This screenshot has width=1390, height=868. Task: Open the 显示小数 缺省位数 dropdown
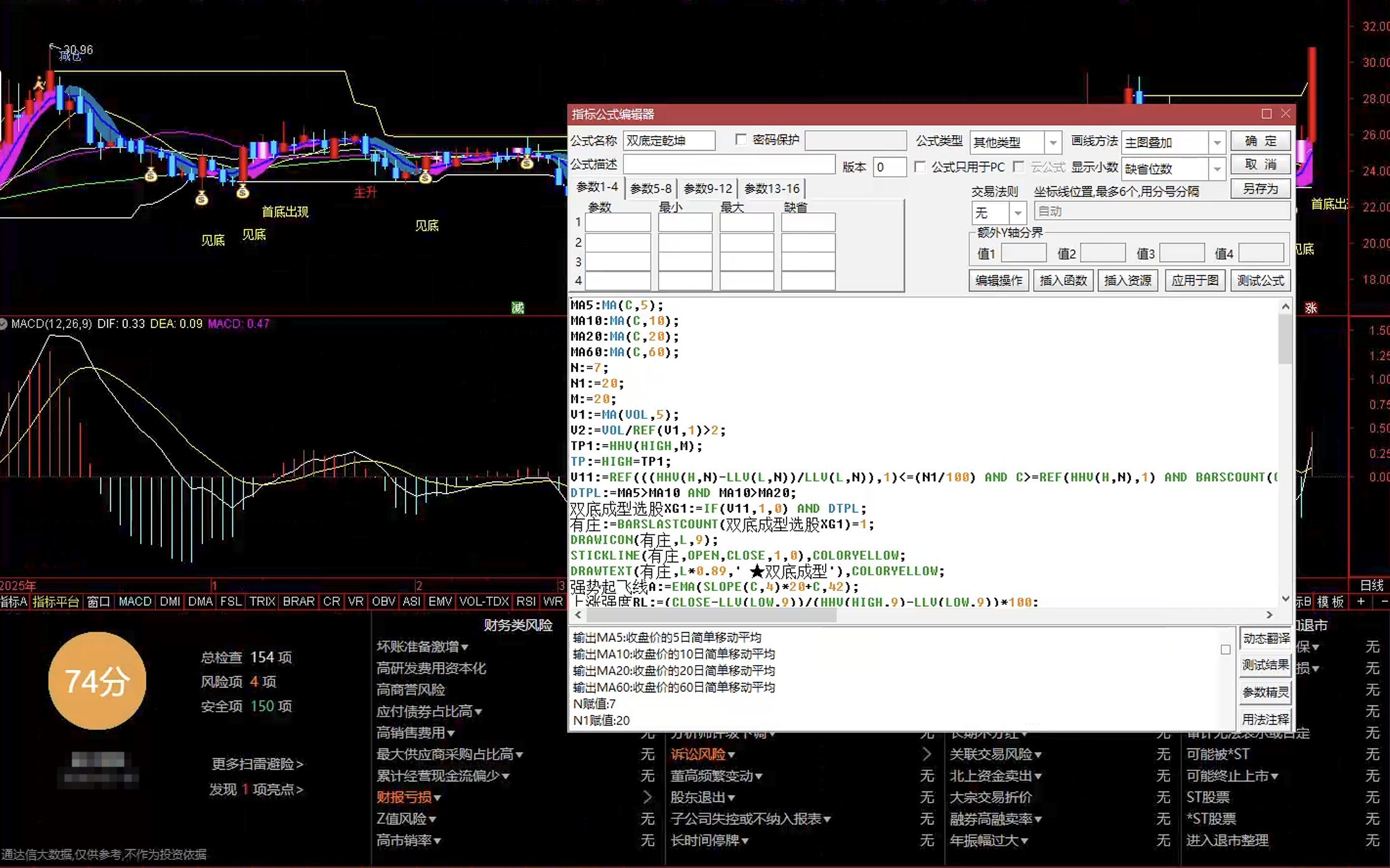click(x=1217, y=169)
